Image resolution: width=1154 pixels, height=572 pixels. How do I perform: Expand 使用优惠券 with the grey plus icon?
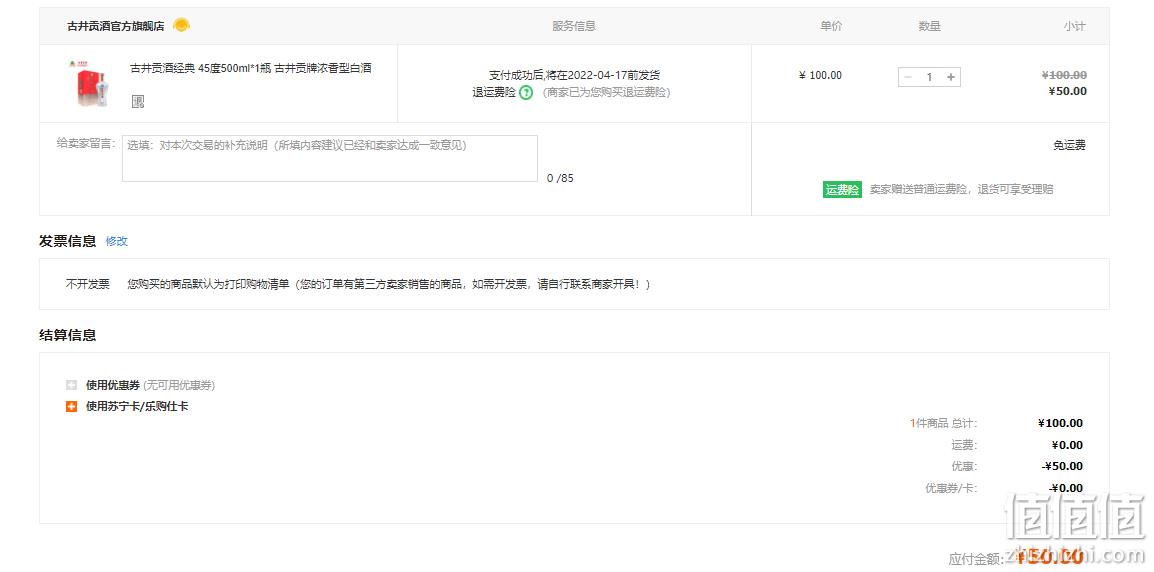click(x=71, y=385)
